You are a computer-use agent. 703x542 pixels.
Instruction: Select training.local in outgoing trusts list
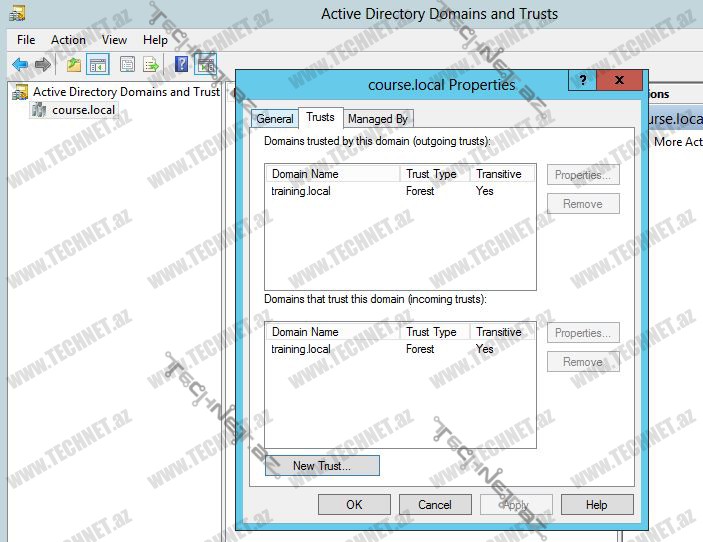pos(301,191)
